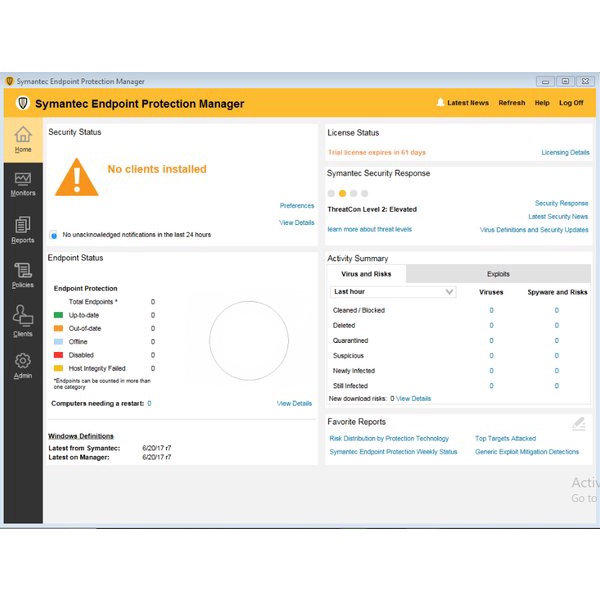Click Spyware and Risks count for Still Infected
The image size is (600, 600).
tap(557, 386)
